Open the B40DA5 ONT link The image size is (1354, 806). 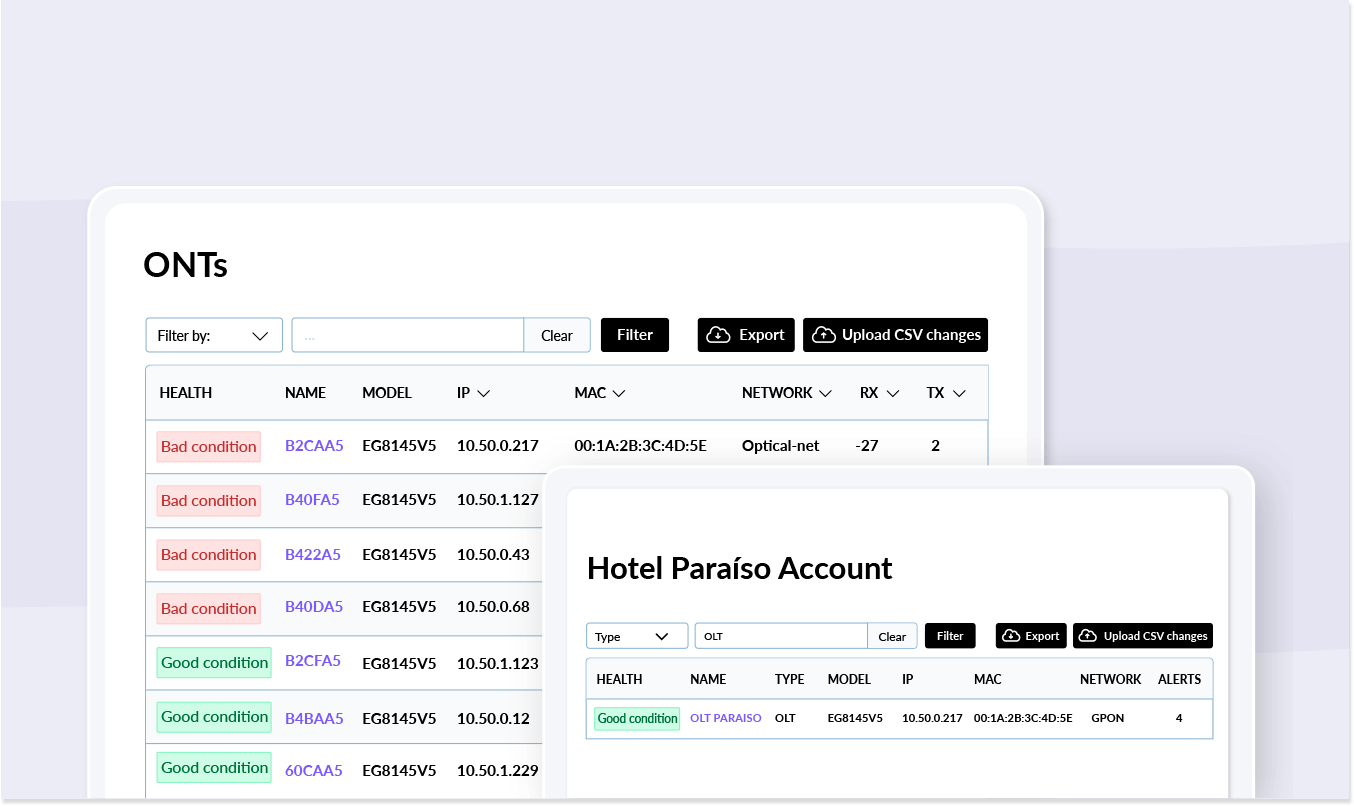(x=314, y=607)
